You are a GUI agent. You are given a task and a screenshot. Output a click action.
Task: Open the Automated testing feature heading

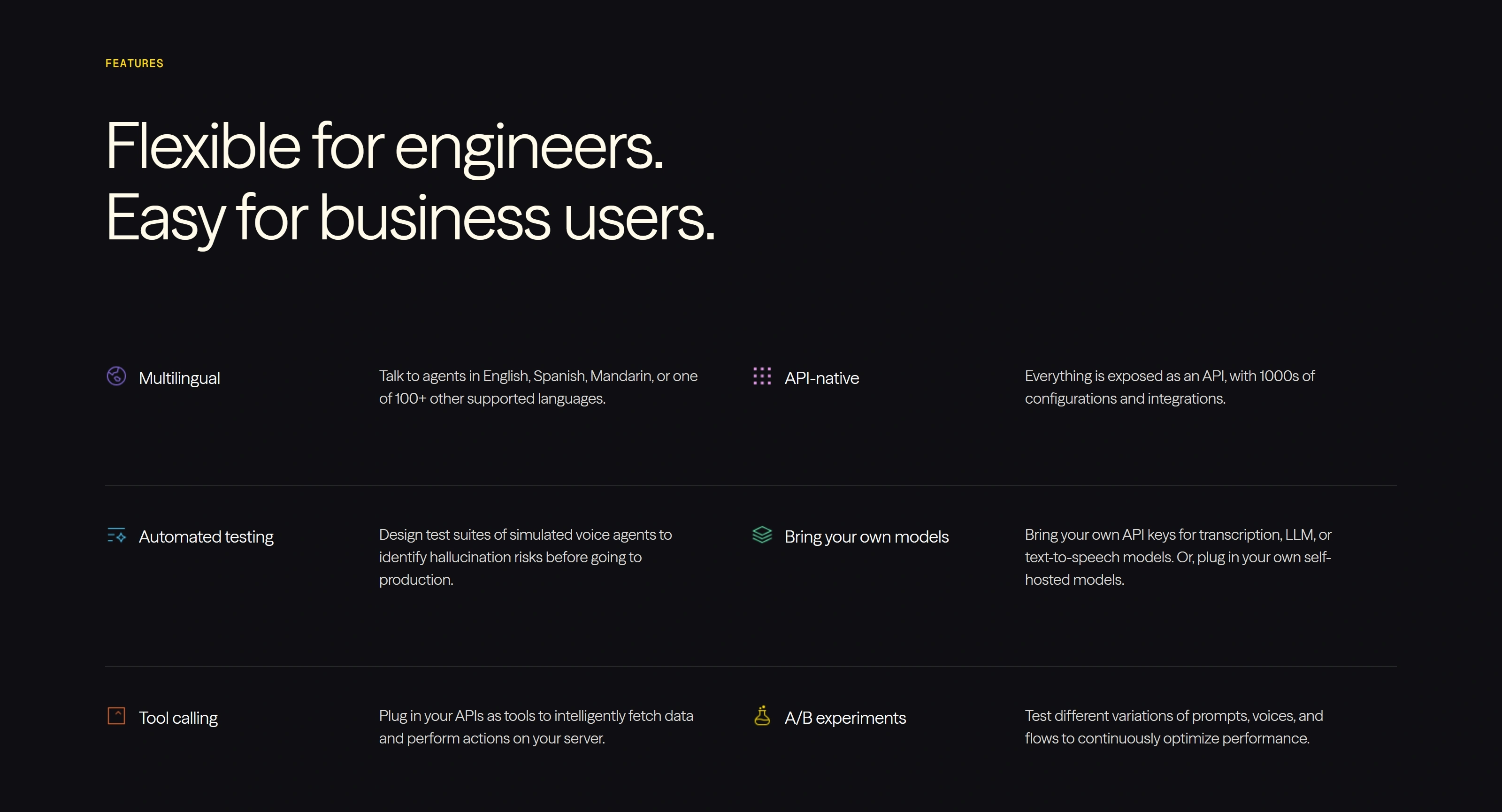(206, 537)
